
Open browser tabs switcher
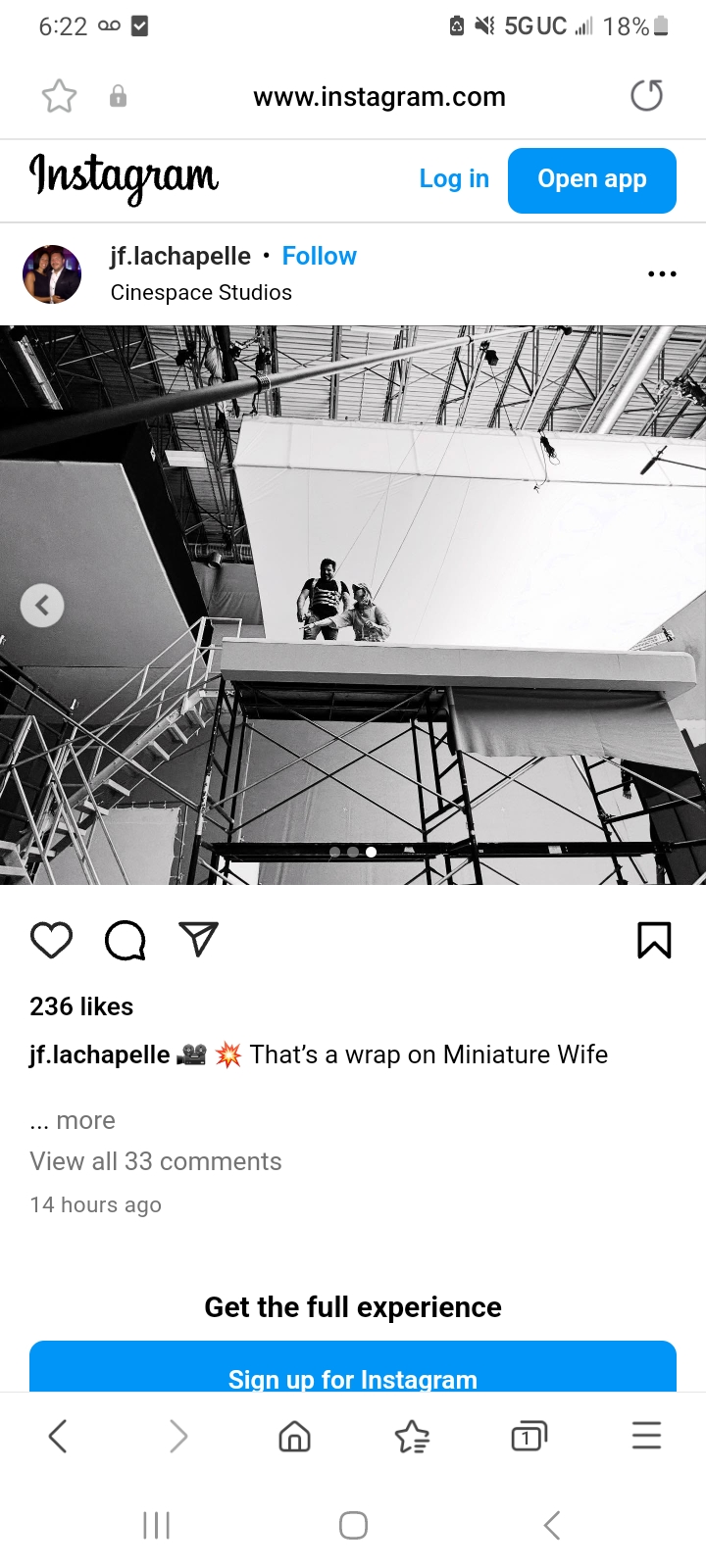529,1437
